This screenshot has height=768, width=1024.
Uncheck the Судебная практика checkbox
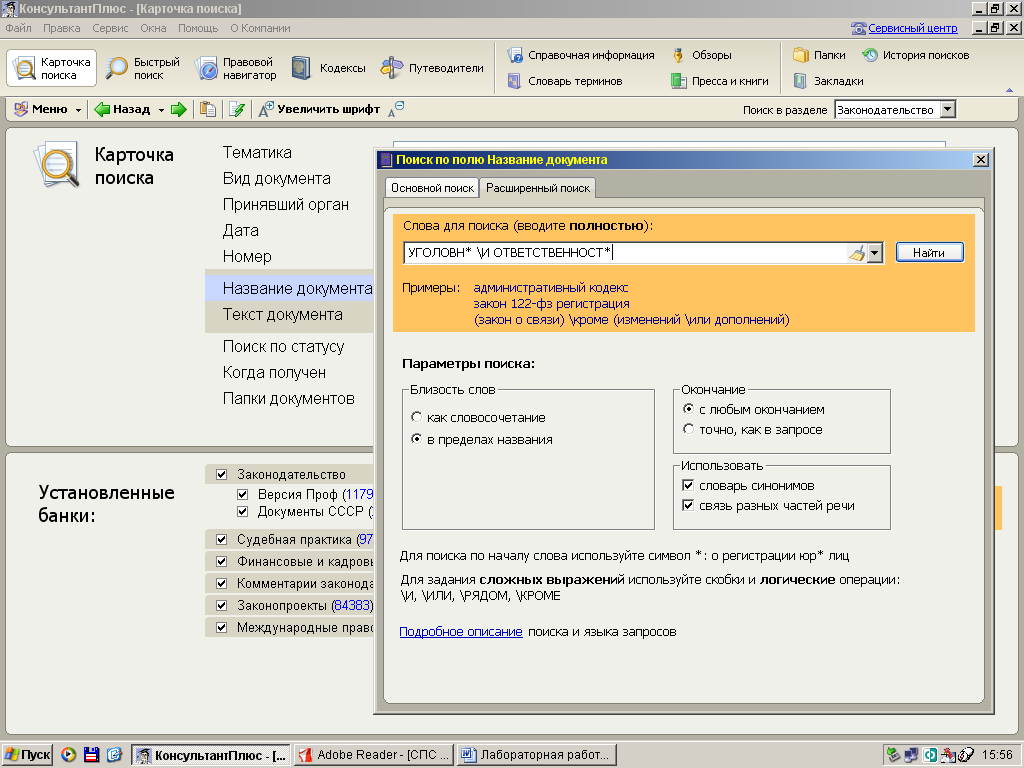pyautogui.click(x=221, y=539)
